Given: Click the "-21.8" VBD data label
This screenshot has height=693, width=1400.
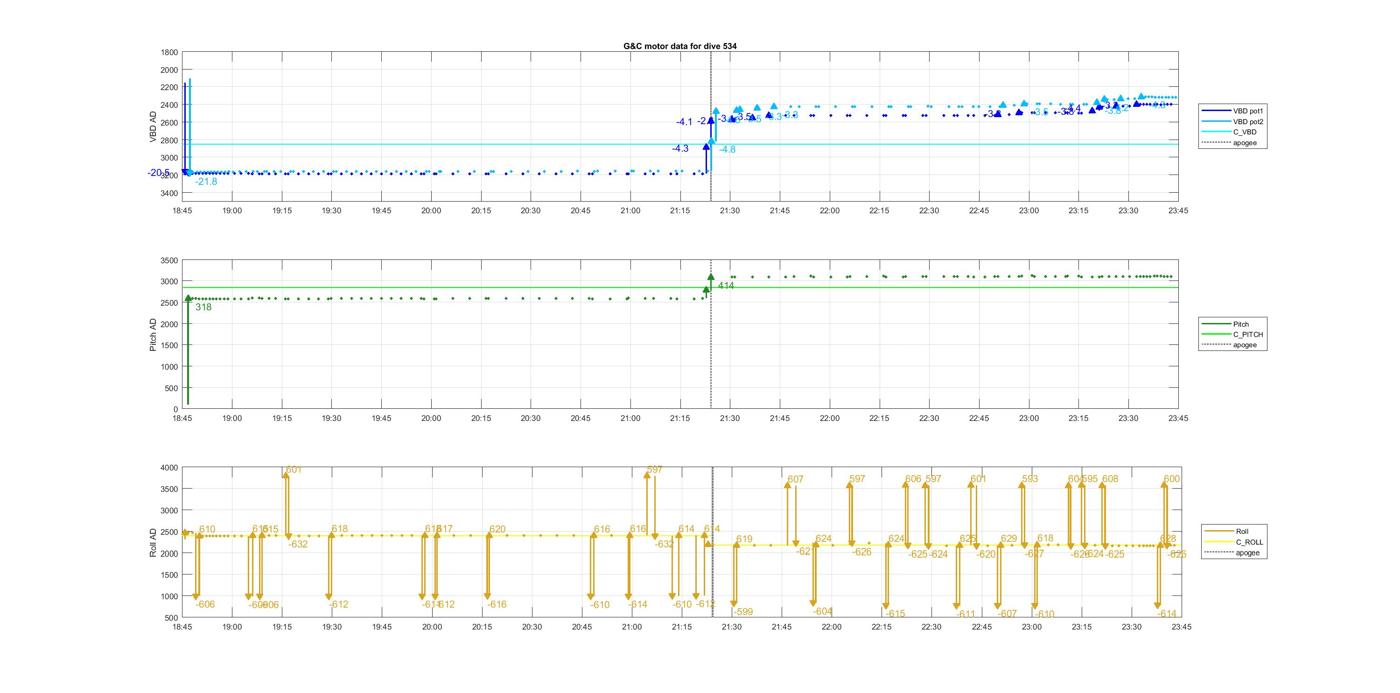Looking at the screenshot, I should 206,182.
